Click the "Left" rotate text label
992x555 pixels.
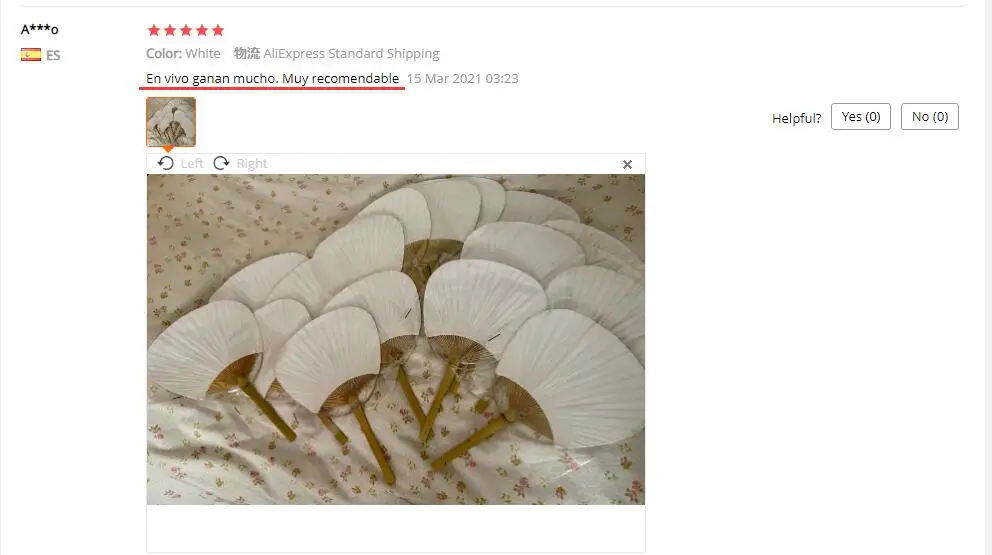coord(192,164)
